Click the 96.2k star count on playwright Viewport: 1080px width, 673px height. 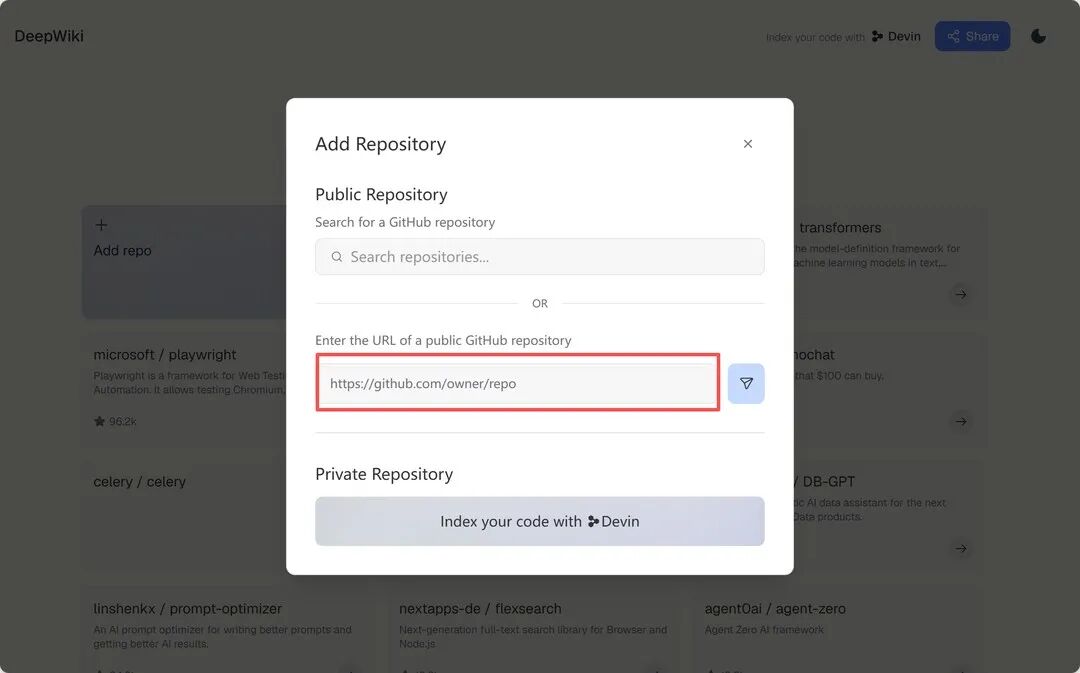click(x=123, y=422)
